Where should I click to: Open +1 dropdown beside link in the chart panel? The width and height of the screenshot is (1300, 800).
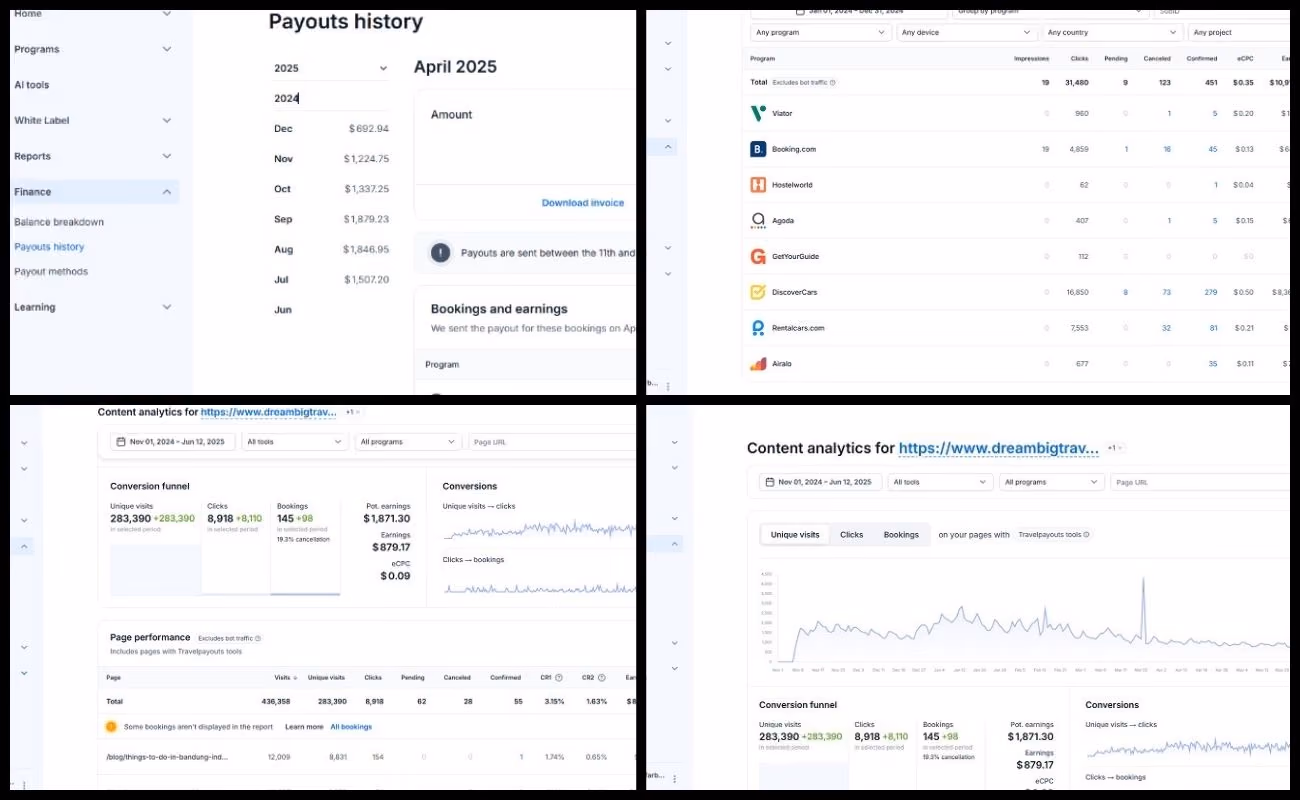(x=1113, y=448)
